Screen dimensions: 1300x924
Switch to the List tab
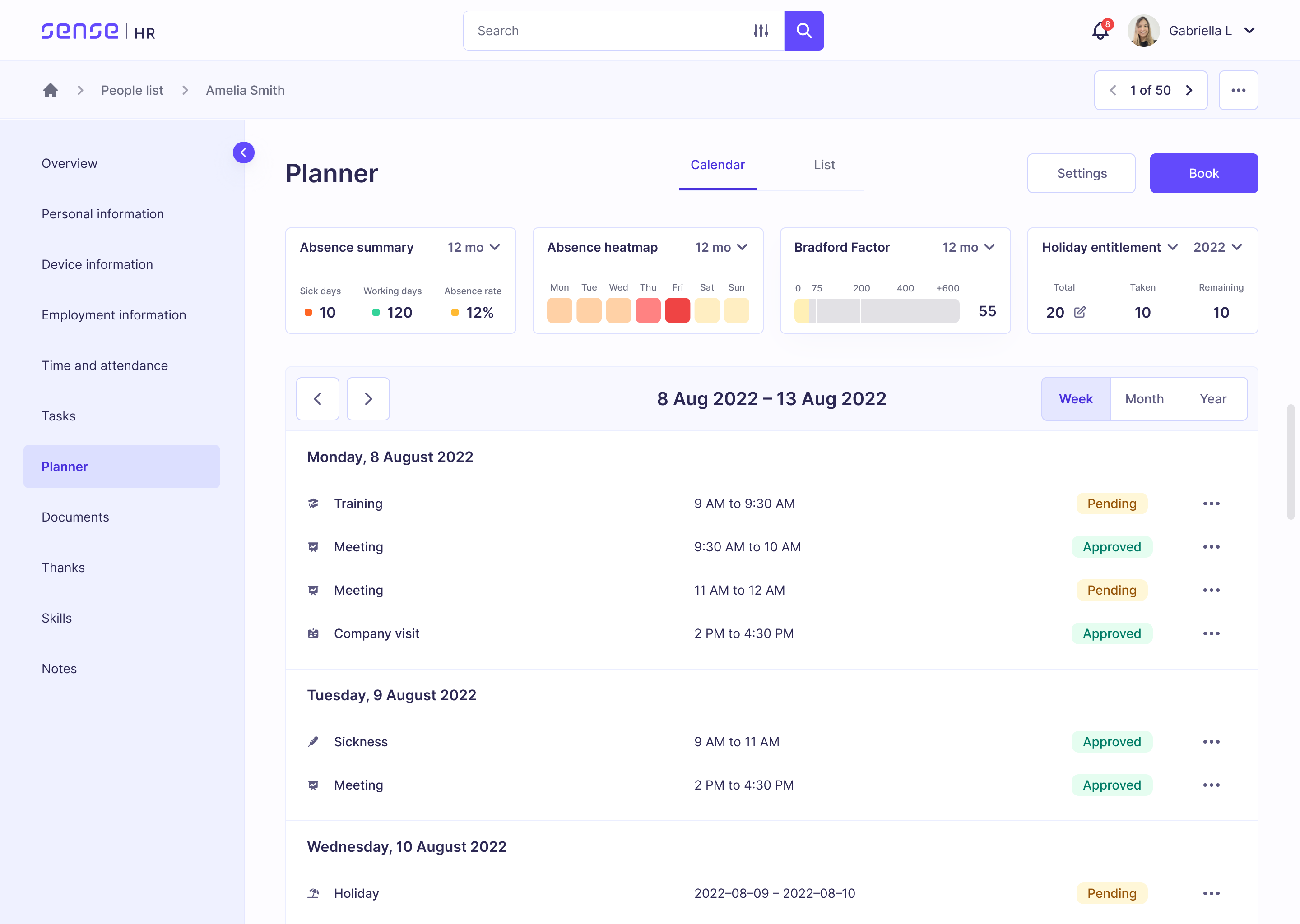coord(824,165)
